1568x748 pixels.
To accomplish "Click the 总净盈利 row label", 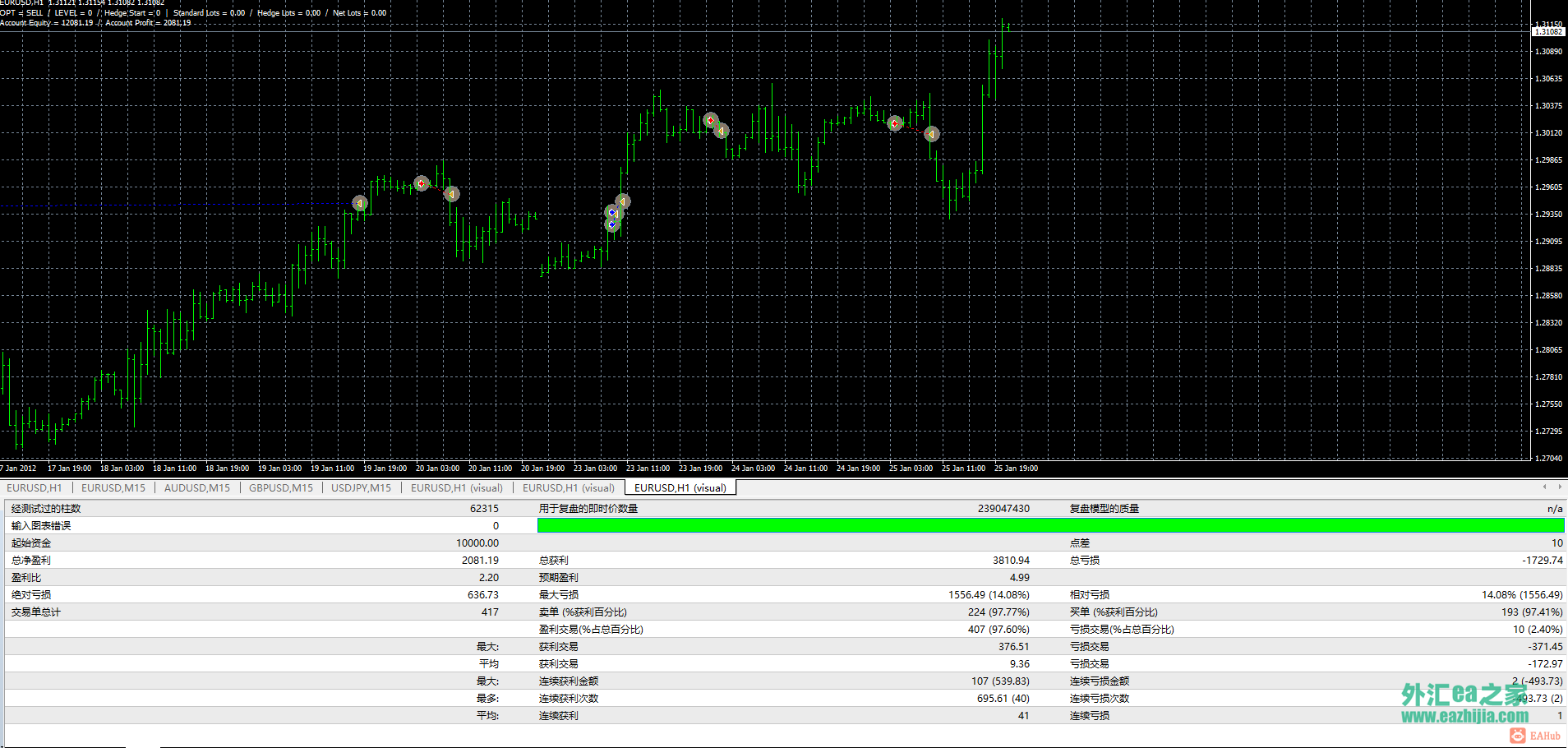I will (x=31, y=561).
